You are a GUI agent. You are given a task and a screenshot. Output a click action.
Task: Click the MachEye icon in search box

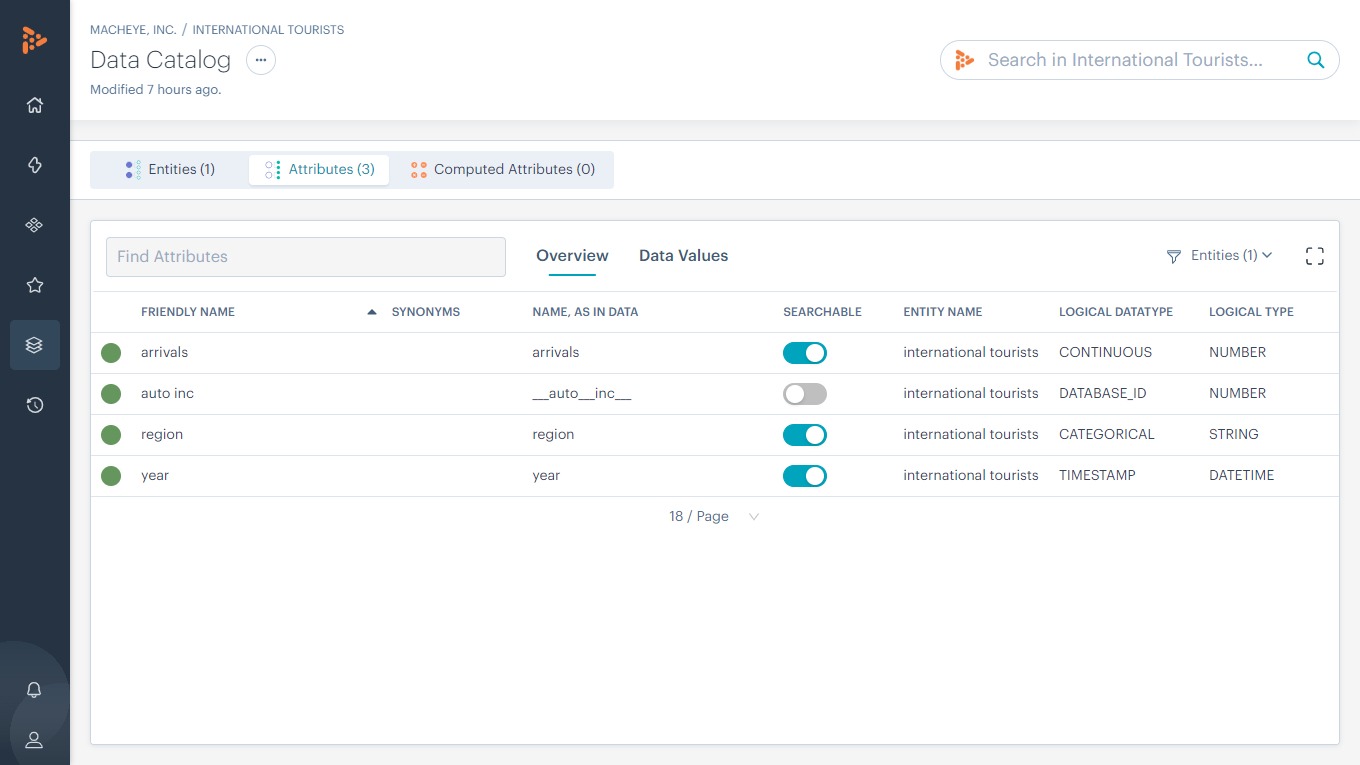964,60
